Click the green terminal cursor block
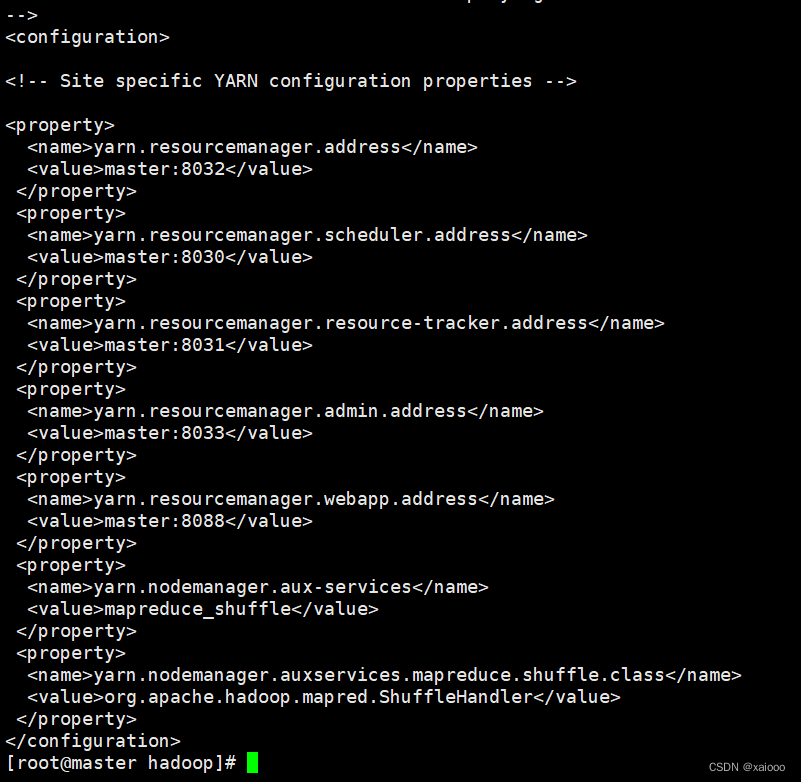The image size is (801, 782). (252, 762)
